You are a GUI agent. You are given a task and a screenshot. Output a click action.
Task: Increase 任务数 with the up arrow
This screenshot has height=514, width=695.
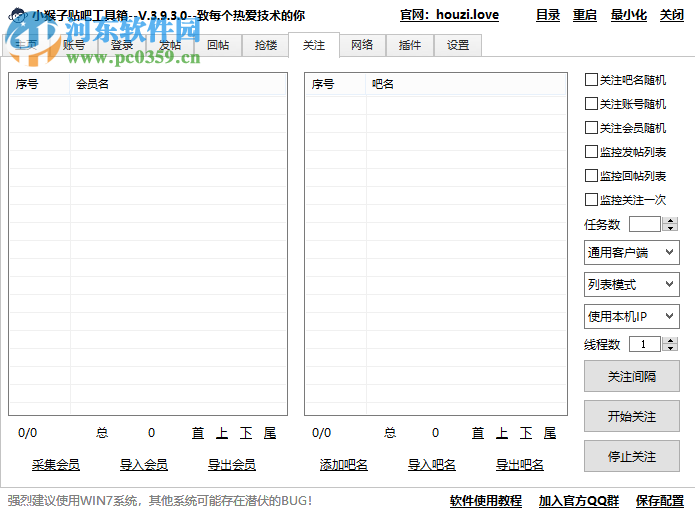[x=670, y=221]
